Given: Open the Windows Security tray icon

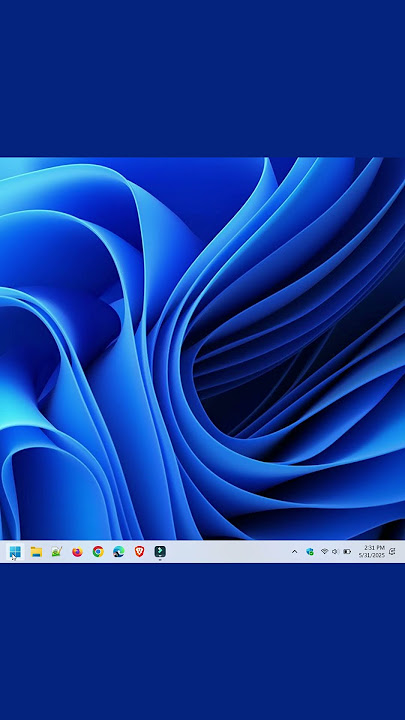Looking at the screenshot, I should (310, 551).
